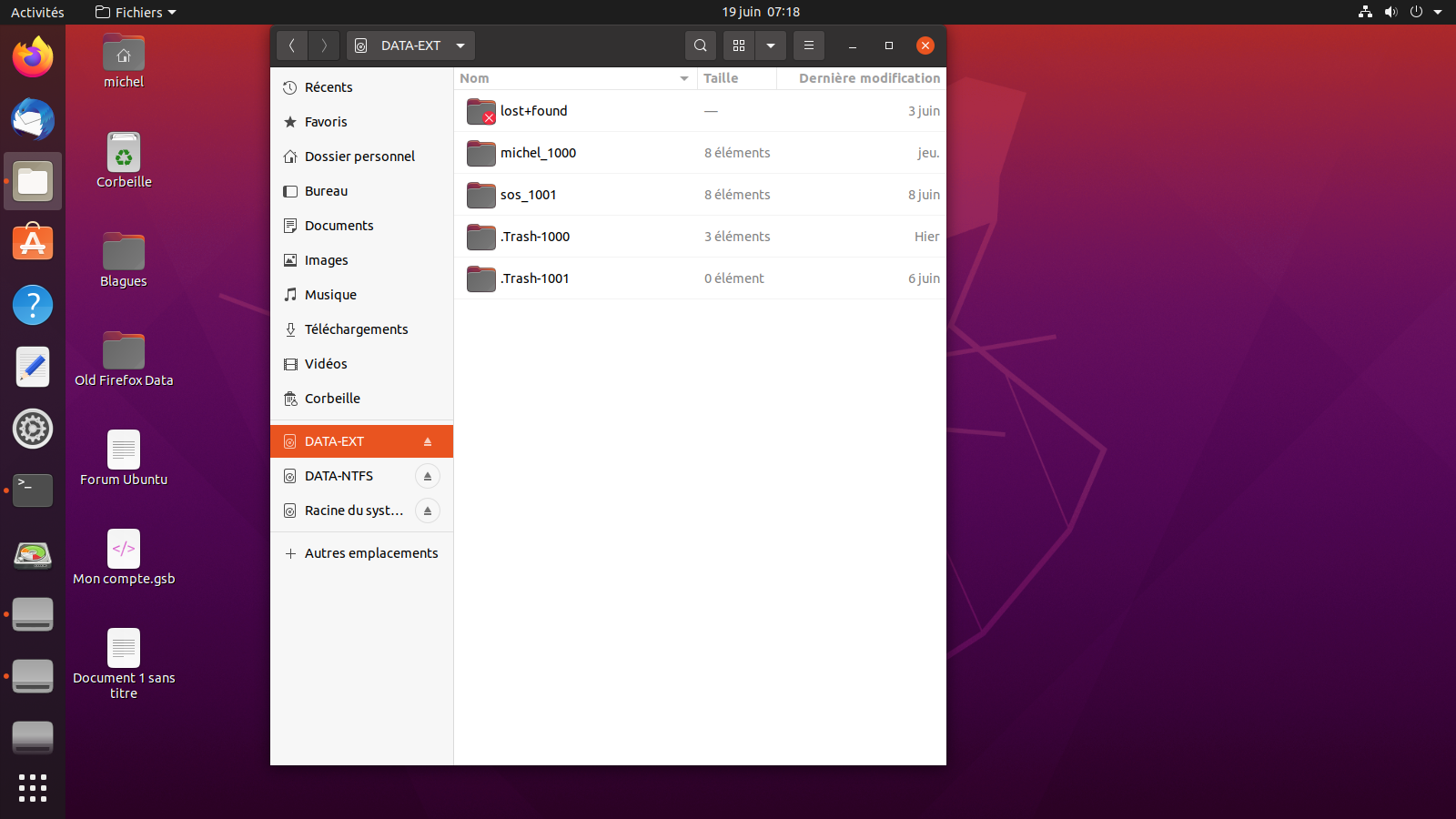The height and width of the screenshot is (819, 1456).
Task: Select the .Trash-1001 folder icon
Action: (x=480, y=278)
